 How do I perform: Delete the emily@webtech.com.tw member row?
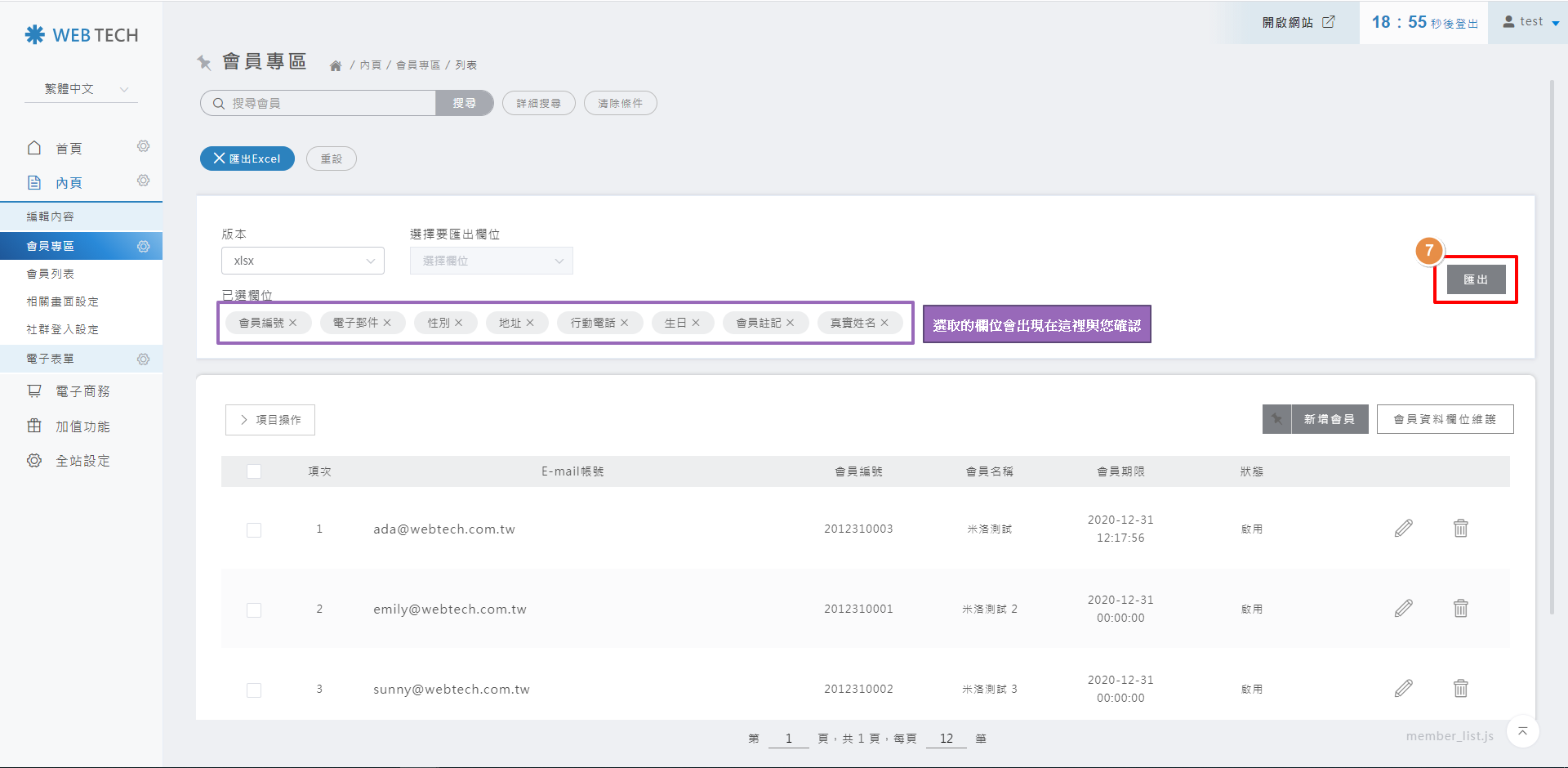pos(1460,609)
